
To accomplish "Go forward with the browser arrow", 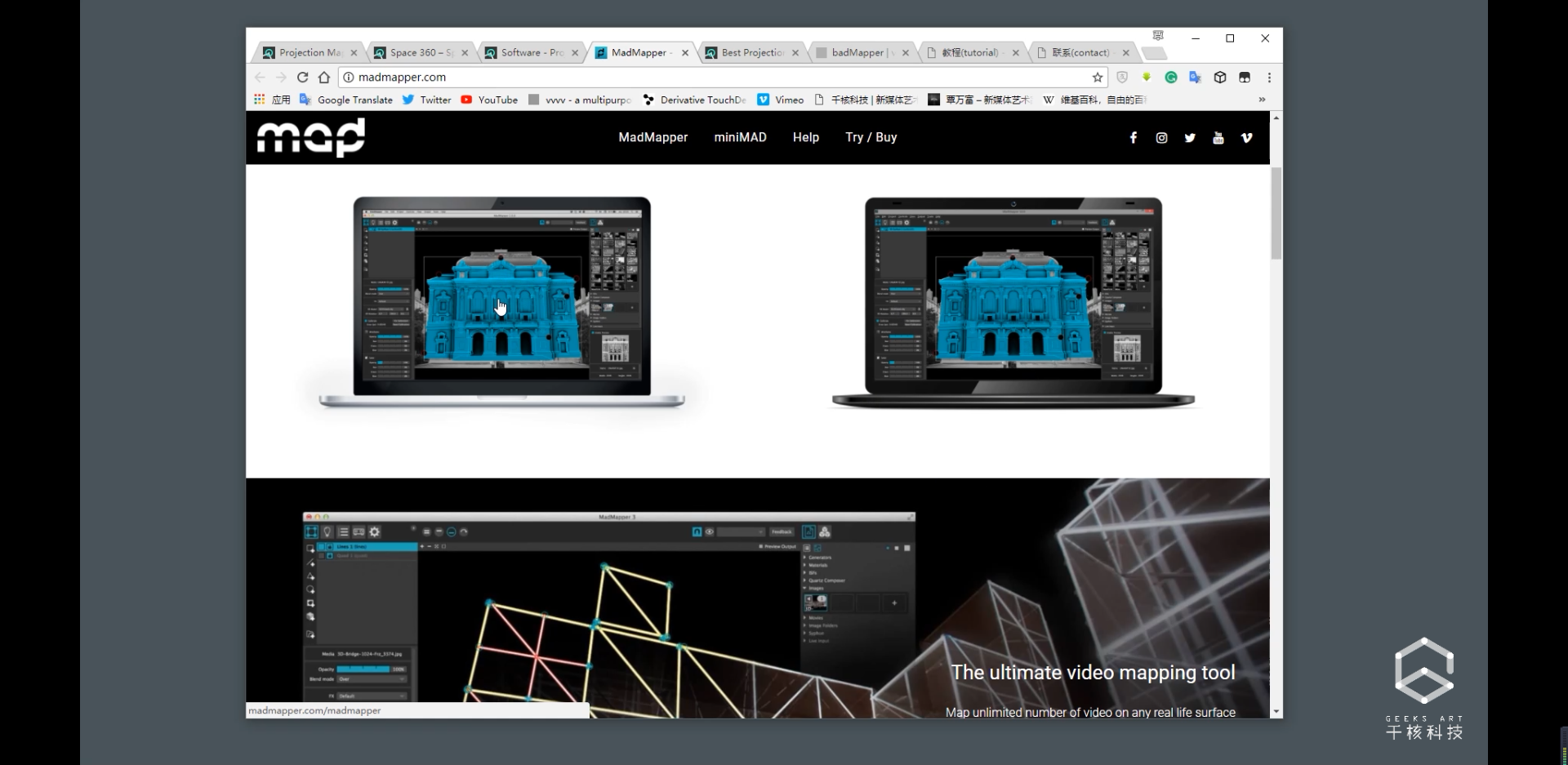I will (281, 77).
